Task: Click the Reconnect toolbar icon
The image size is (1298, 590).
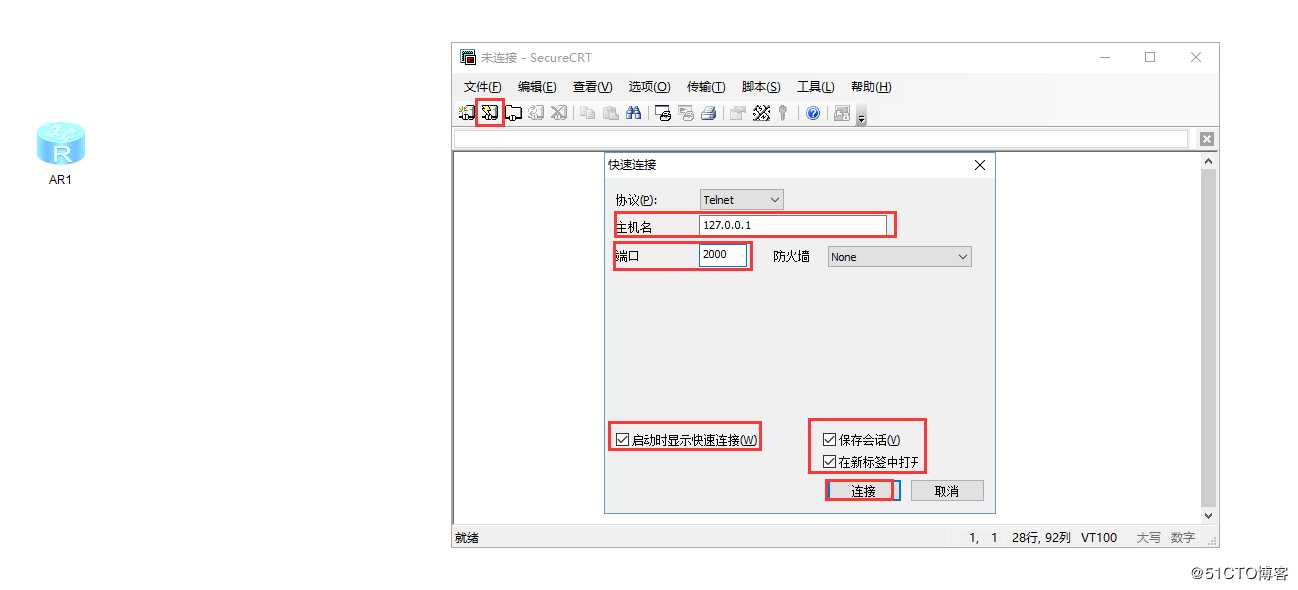Action: (536, 113)
